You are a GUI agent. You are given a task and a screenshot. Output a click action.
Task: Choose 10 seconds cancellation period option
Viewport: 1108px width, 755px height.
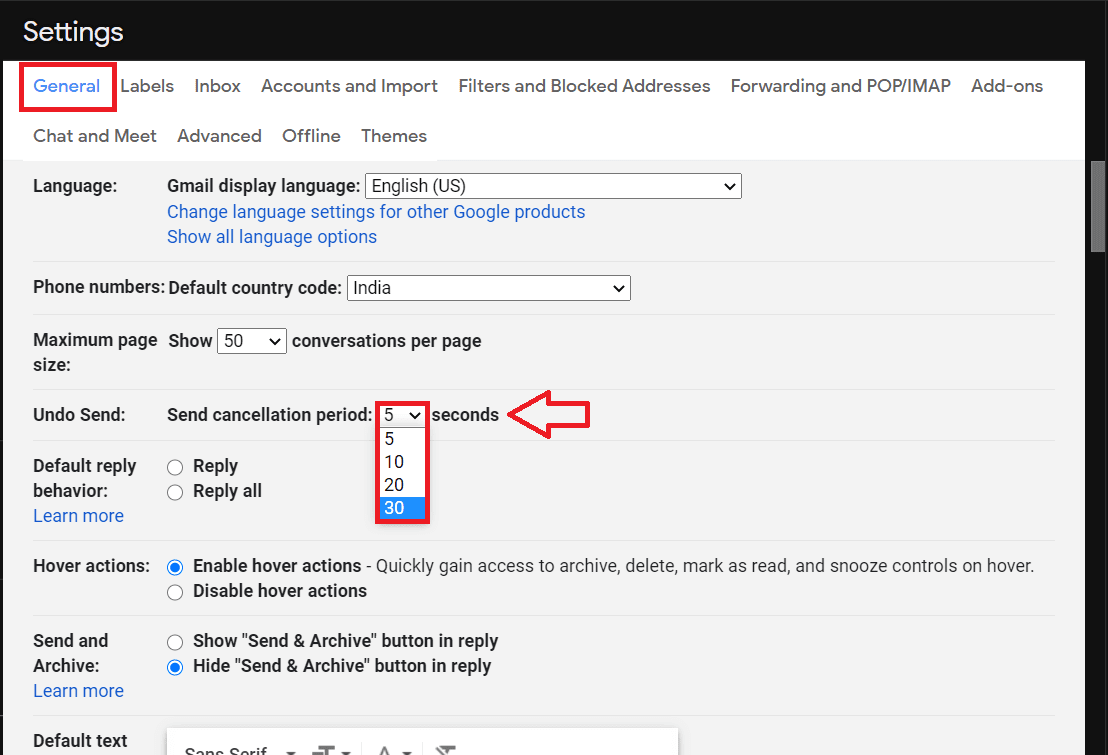(x=402, y=462)
